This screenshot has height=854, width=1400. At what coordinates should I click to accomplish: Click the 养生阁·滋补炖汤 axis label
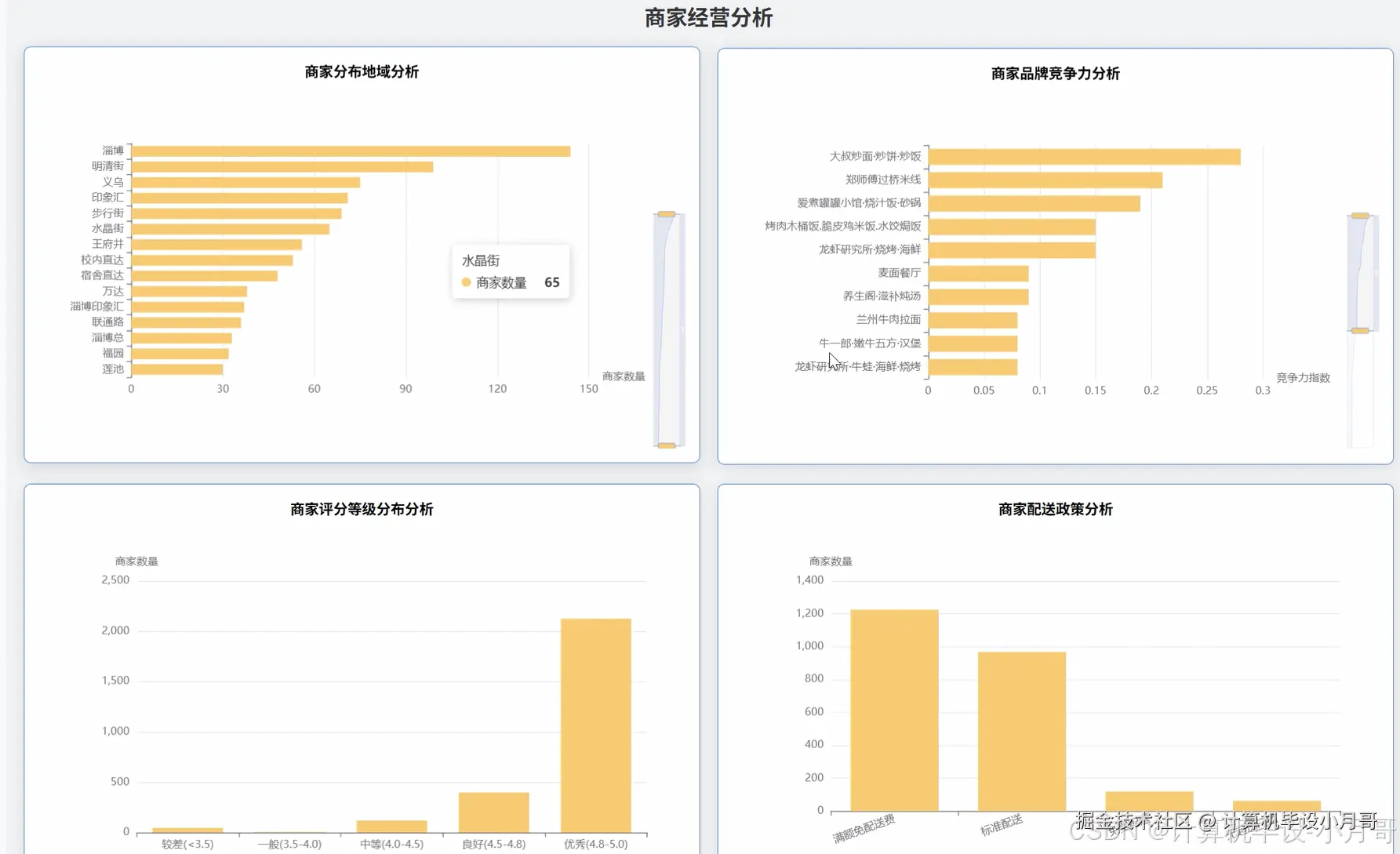(x=882, y=296)
